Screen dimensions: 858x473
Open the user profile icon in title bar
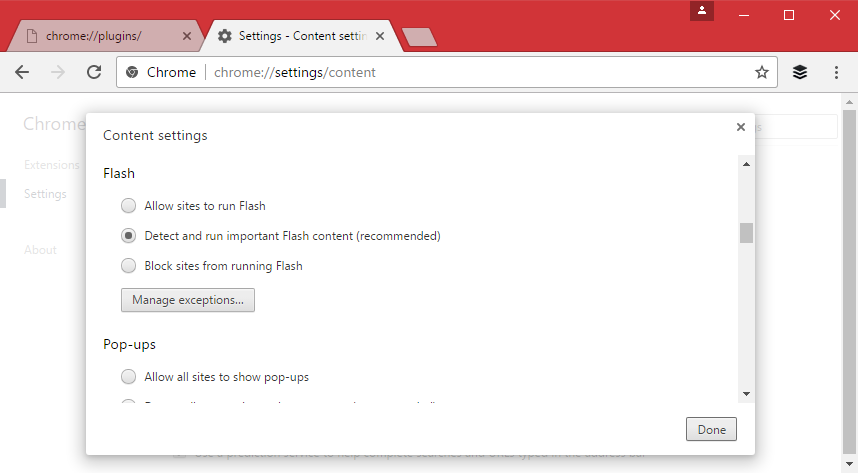702,10
